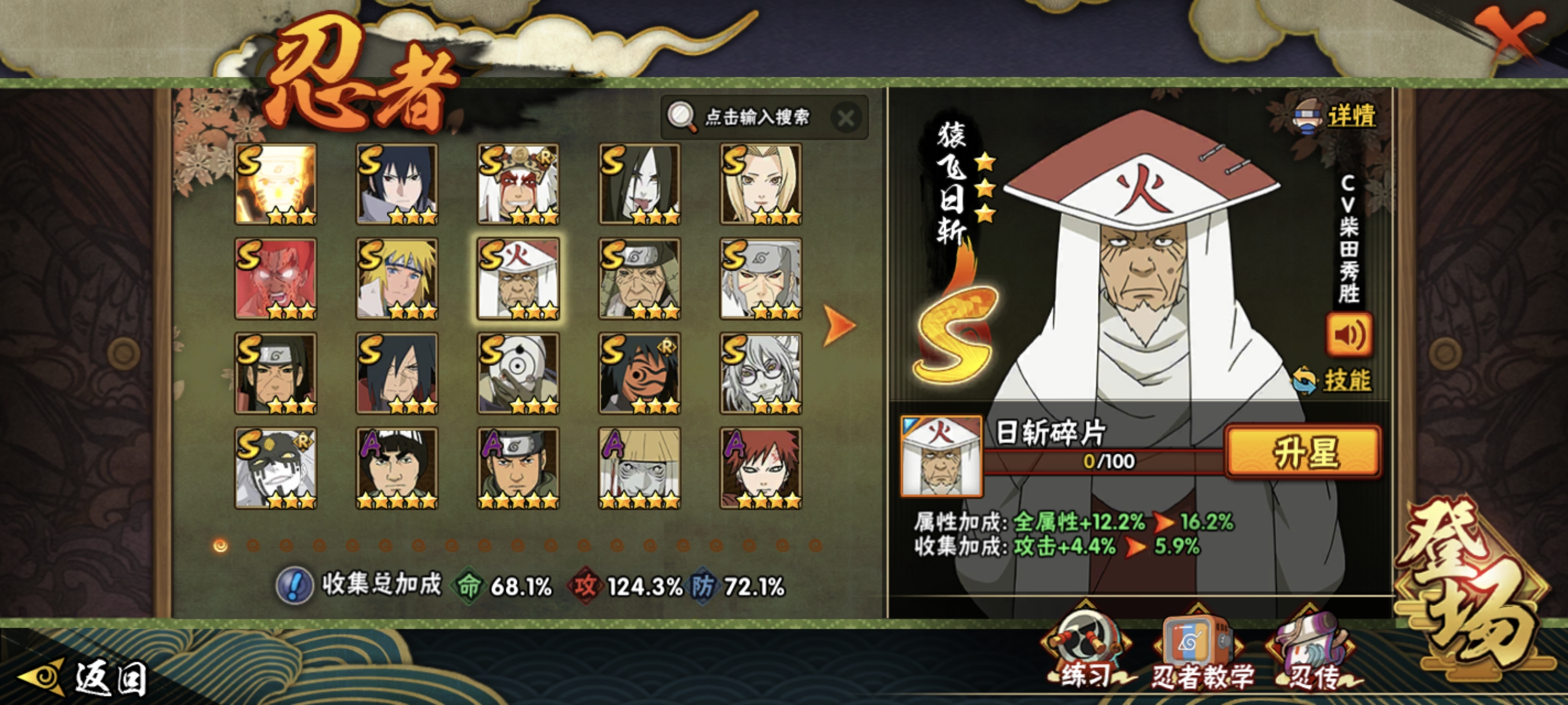1568x705 pixels.
Task: Open 详情 ninja details
Action: point(1334,116)
